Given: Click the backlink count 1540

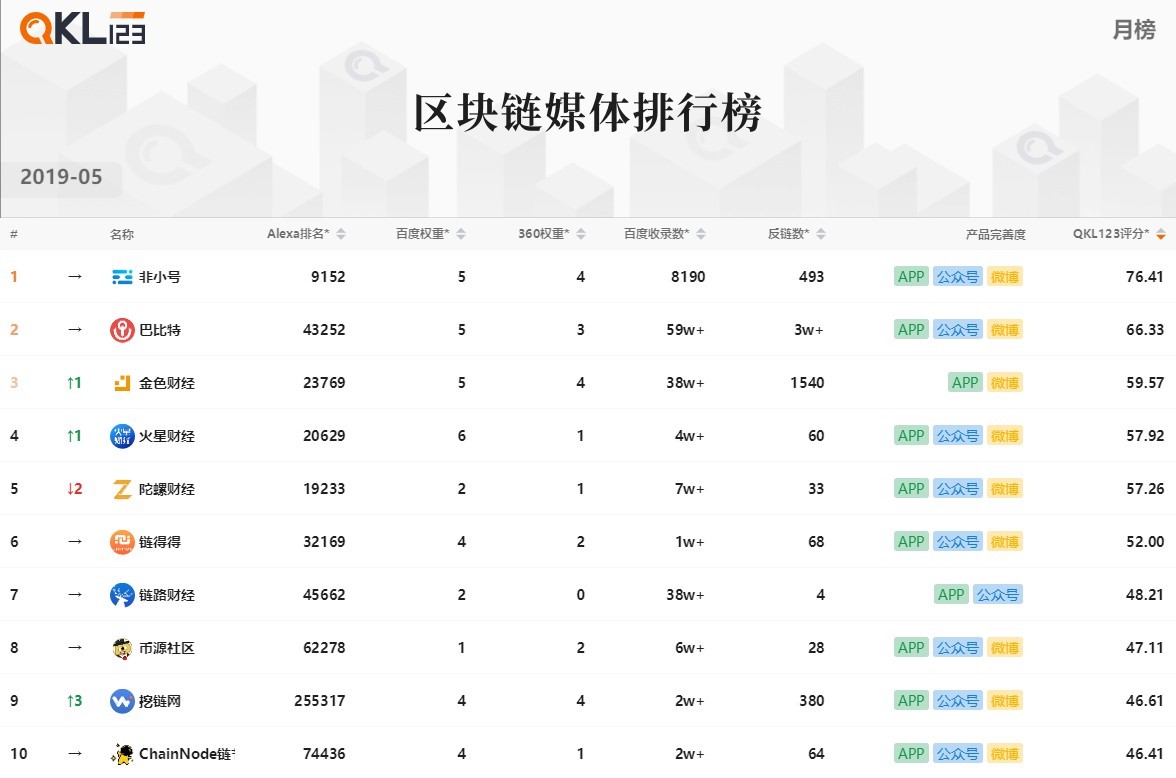Looking at the screenshot, I should pyautogui.click(x=807, y=383).
